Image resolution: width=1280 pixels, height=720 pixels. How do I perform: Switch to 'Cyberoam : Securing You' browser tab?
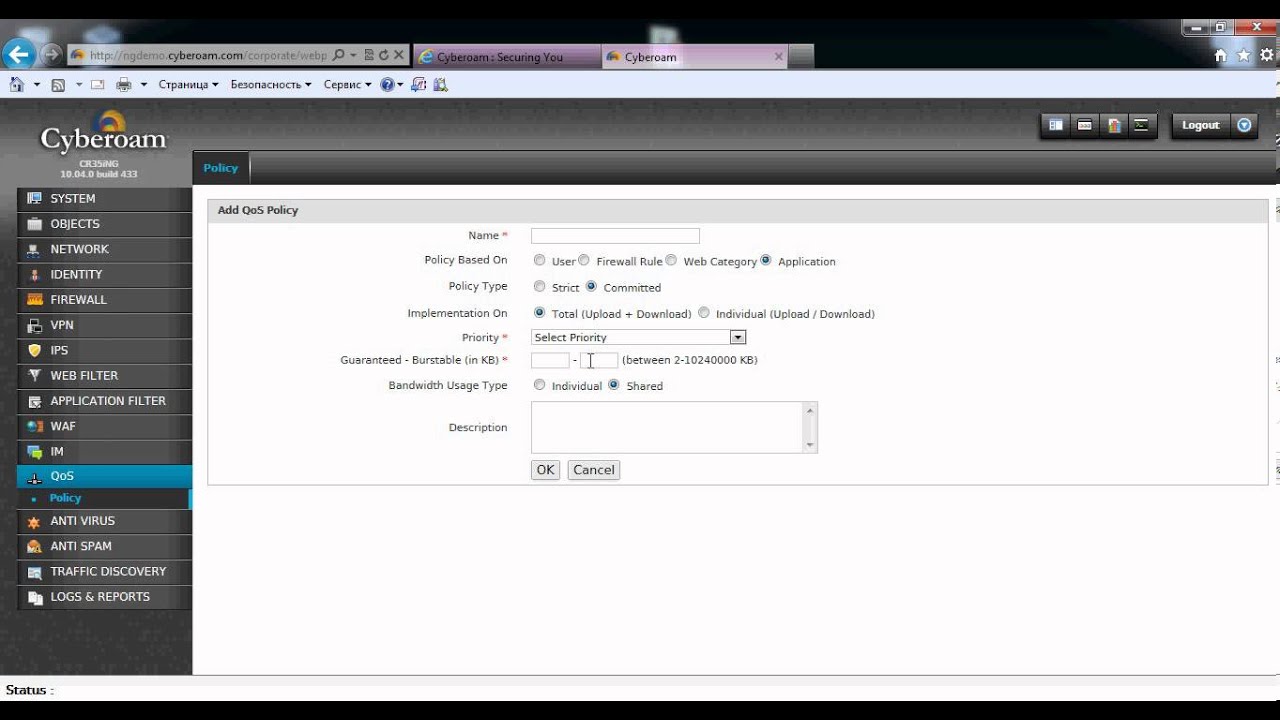pos(506,57)
